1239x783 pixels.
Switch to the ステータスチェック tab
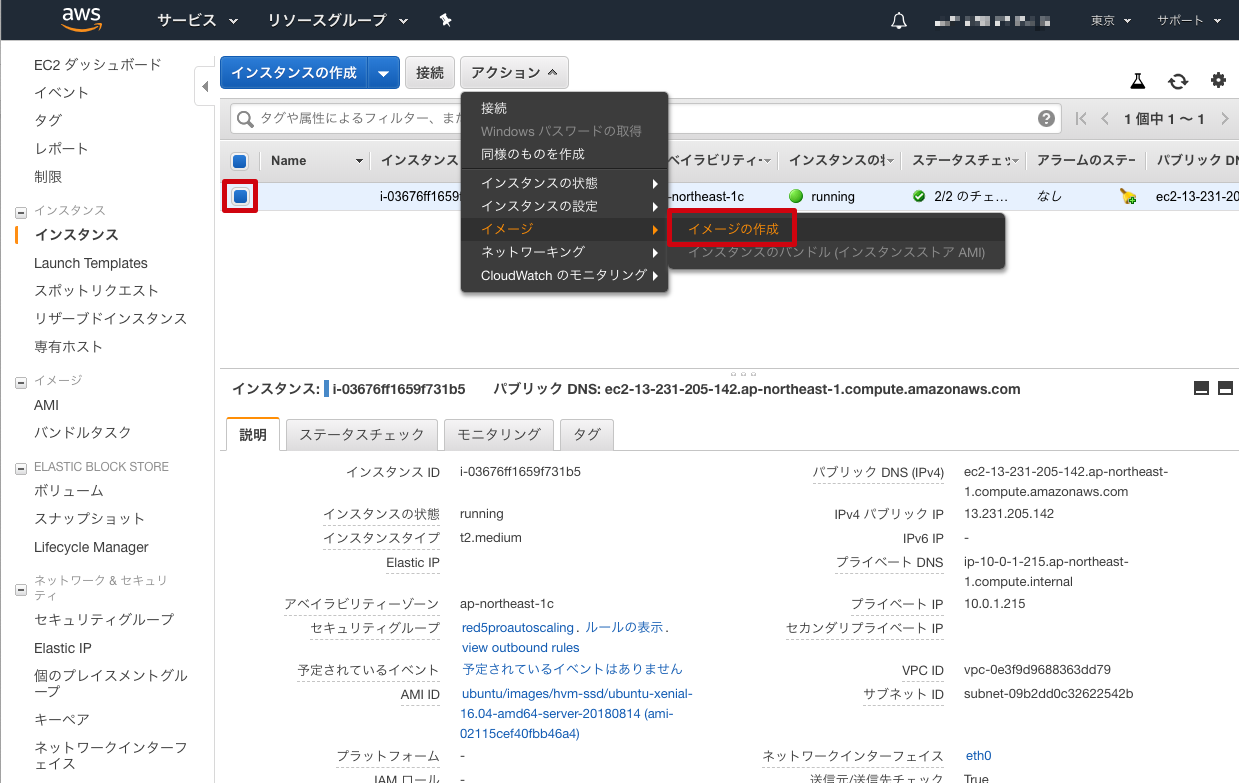(362, 434)
